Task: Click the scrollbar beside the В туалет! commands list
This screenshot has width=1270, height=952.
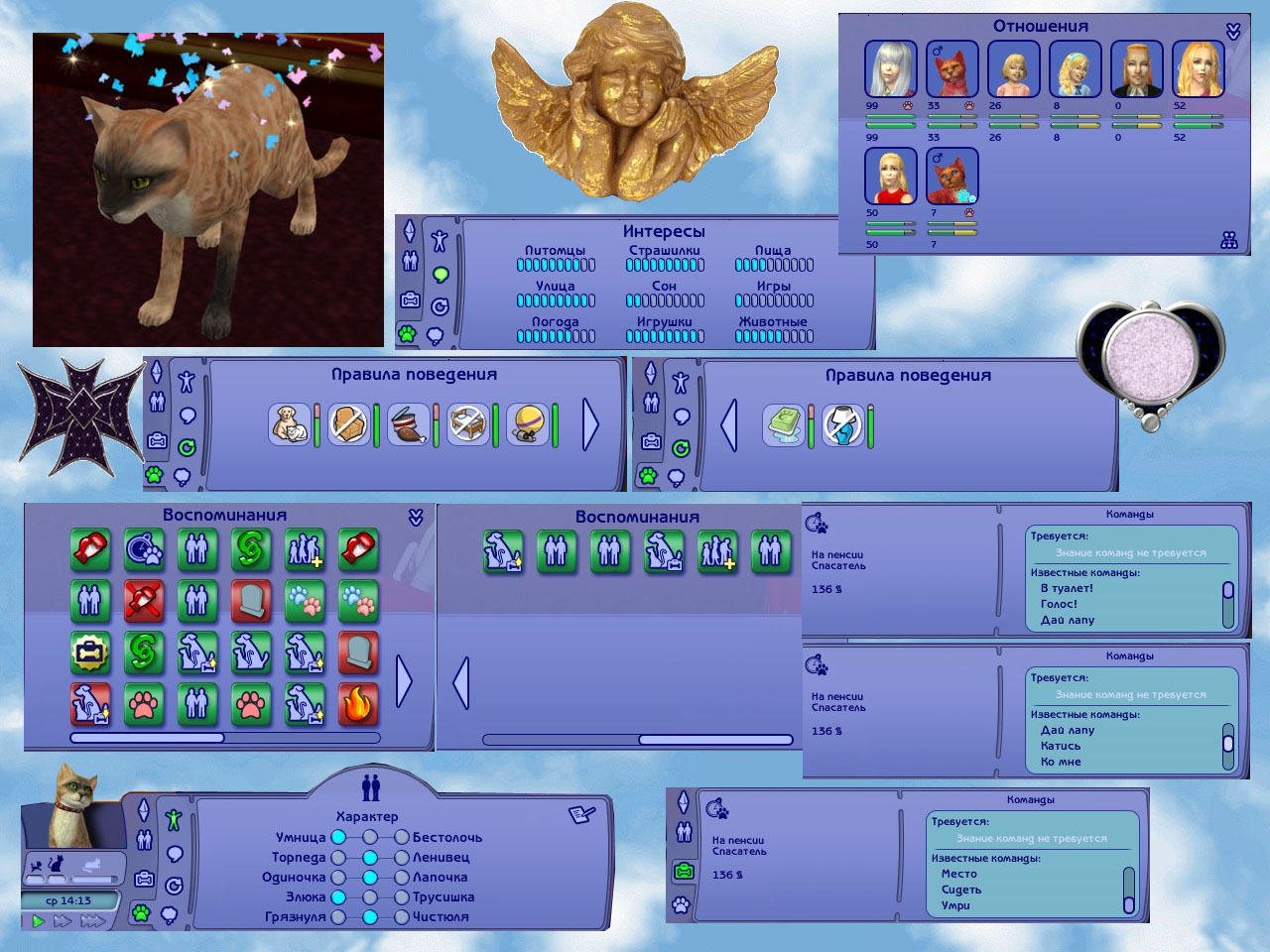Action: (1228, 603)
